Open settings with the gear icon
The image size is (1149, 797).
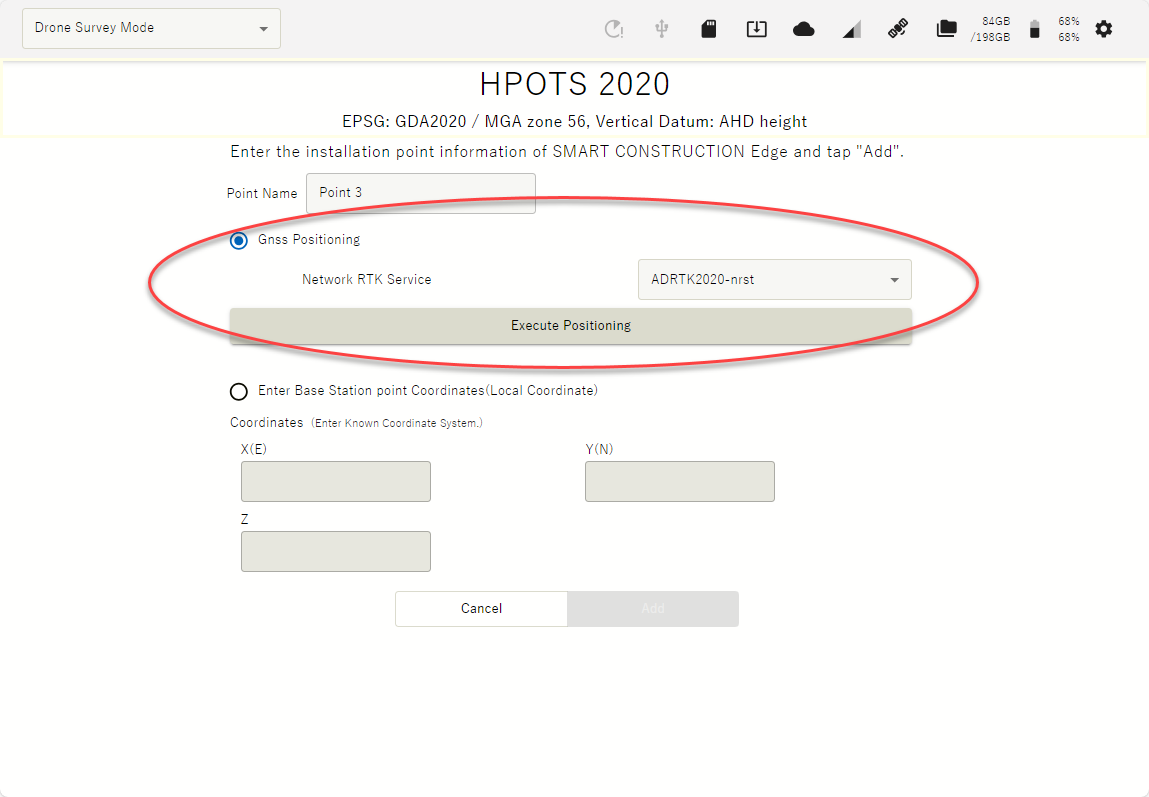pyautogui.click(x=1104, y=29)
